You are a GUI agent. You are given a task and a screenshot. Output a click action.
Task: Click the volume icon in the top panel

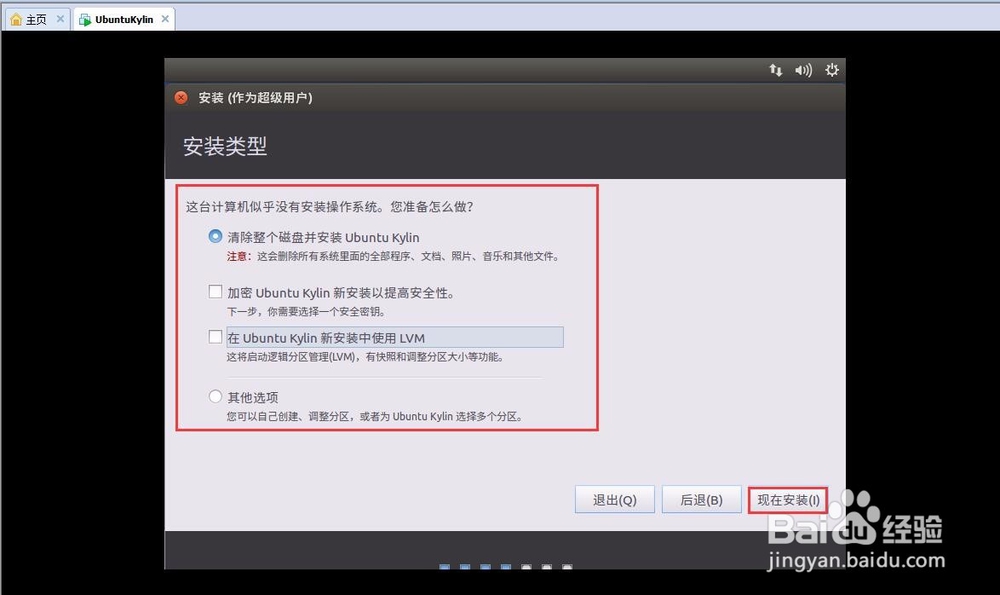coord(803,70)
